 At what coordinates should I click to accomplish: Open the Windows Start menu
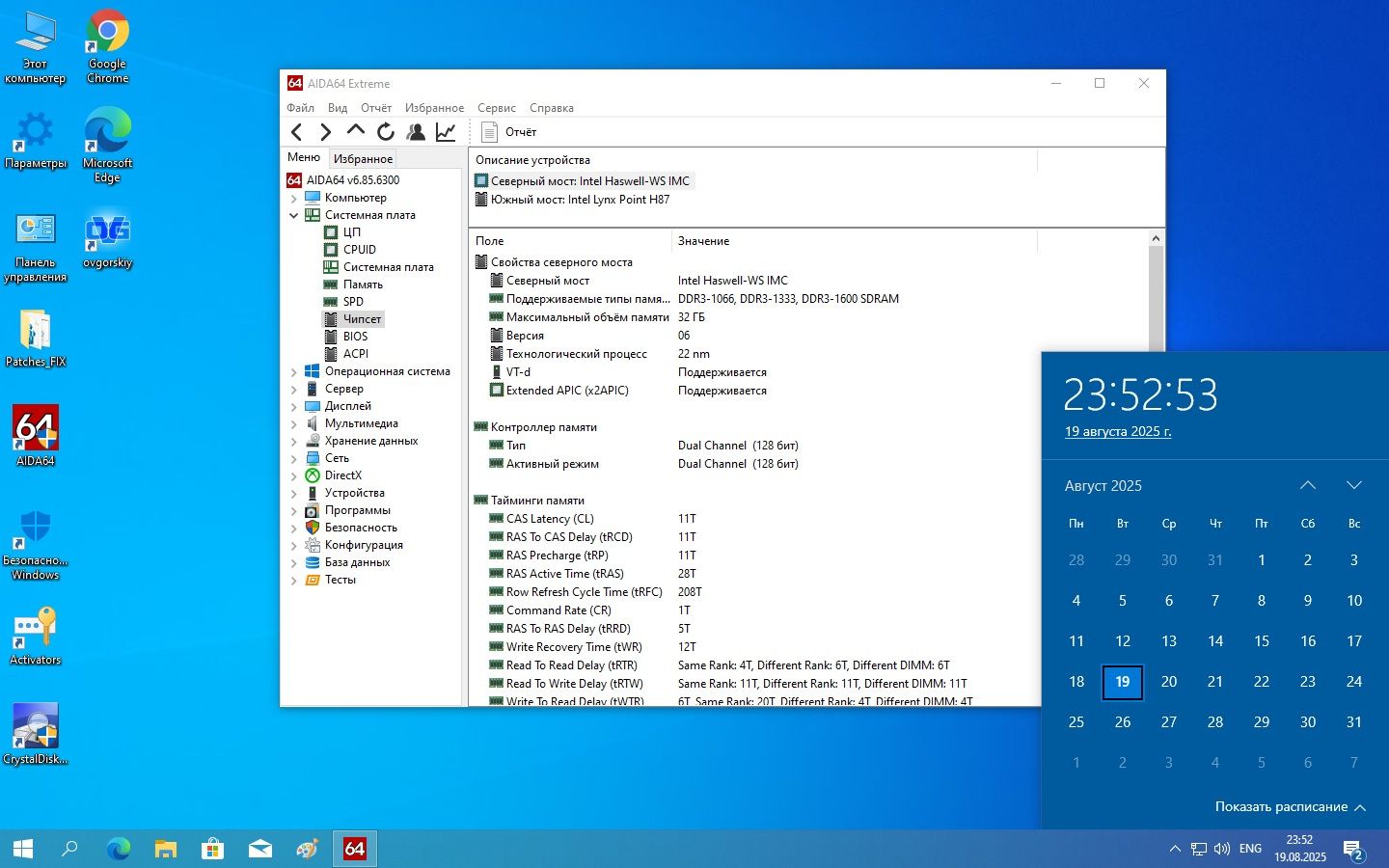tap(23, 849)
